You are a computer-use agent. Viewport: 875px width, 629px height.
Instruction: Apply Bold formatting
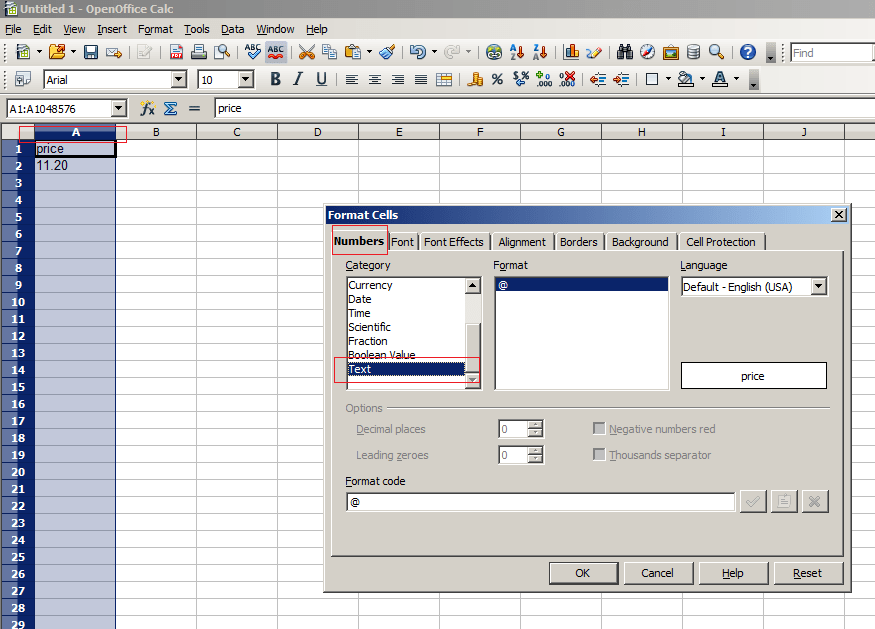275,79
